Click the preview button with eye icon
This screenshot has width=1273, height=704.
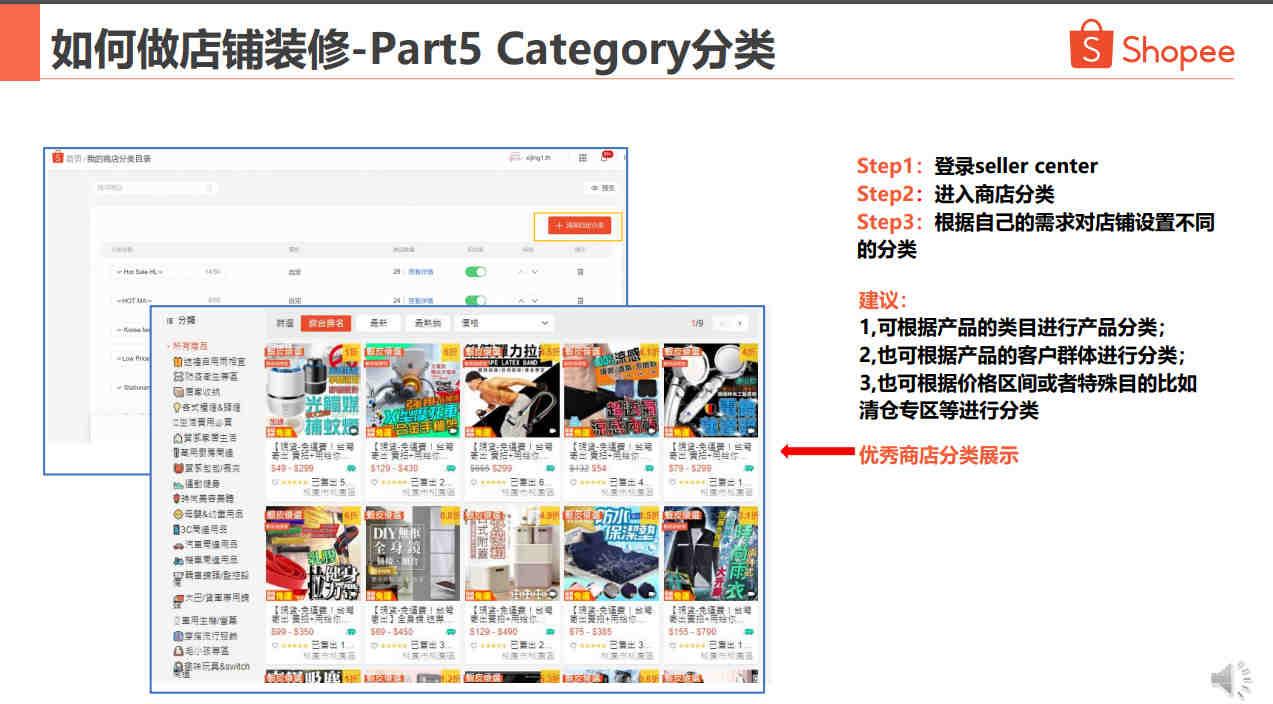coord(602,188)
